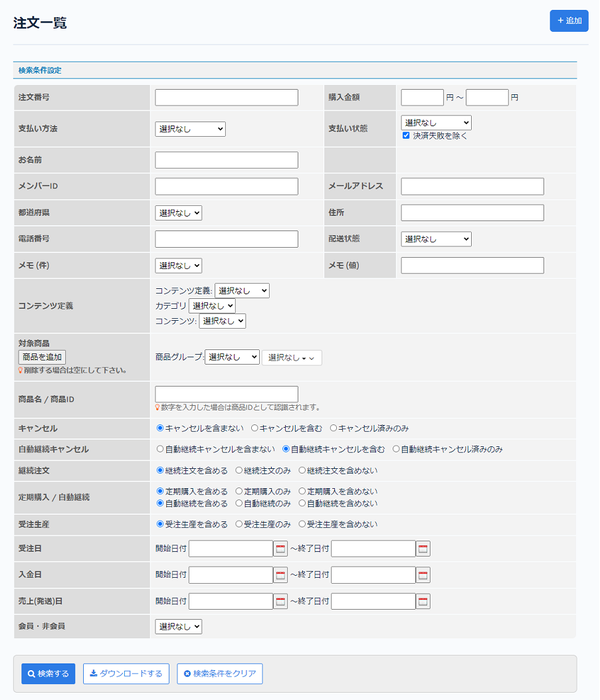Open カテゴリ select box
This screenshot has width=600, height=700.
pos(212,306)
